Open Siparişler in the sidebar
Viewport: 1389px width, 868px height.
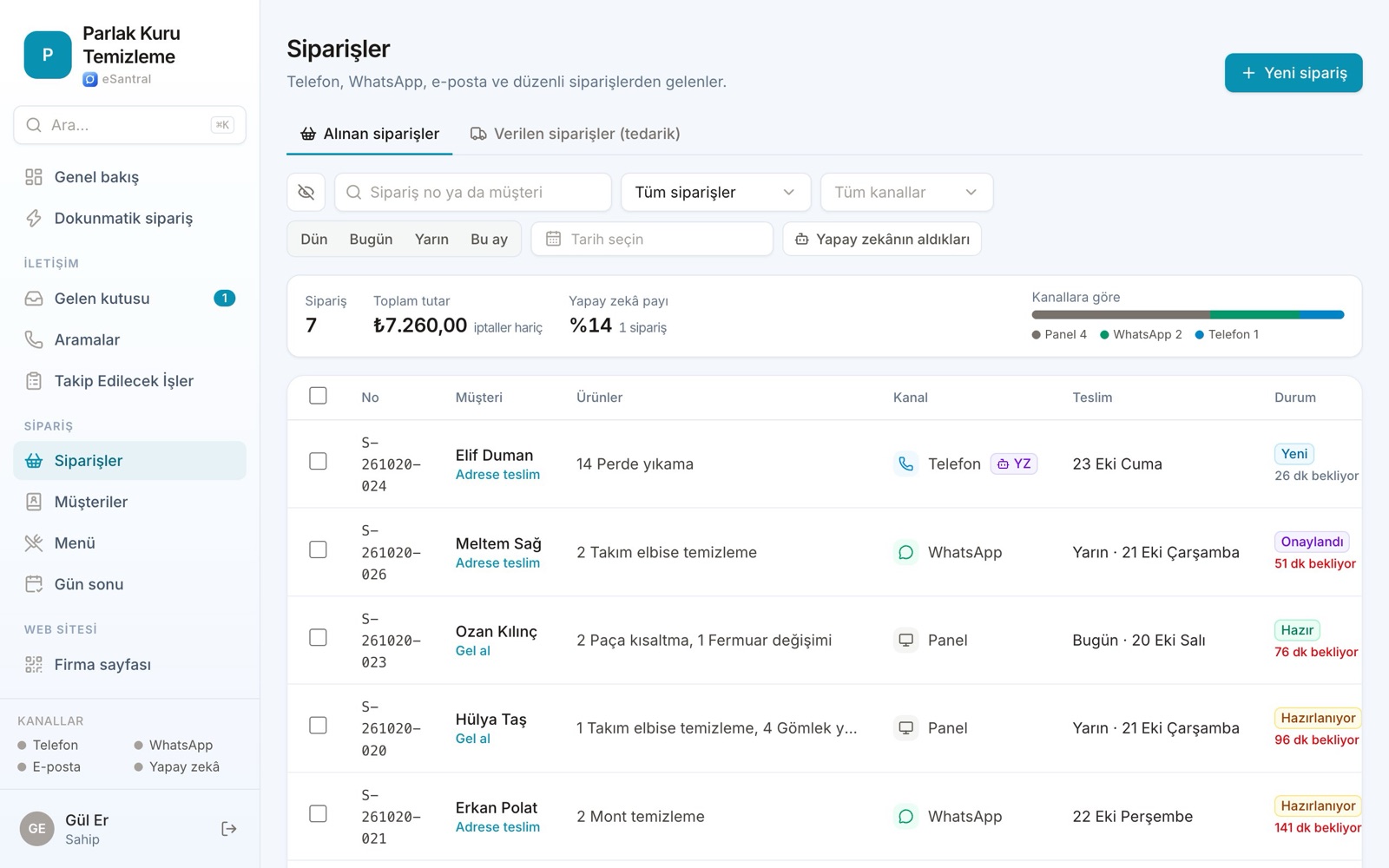(x=130, y=461)
